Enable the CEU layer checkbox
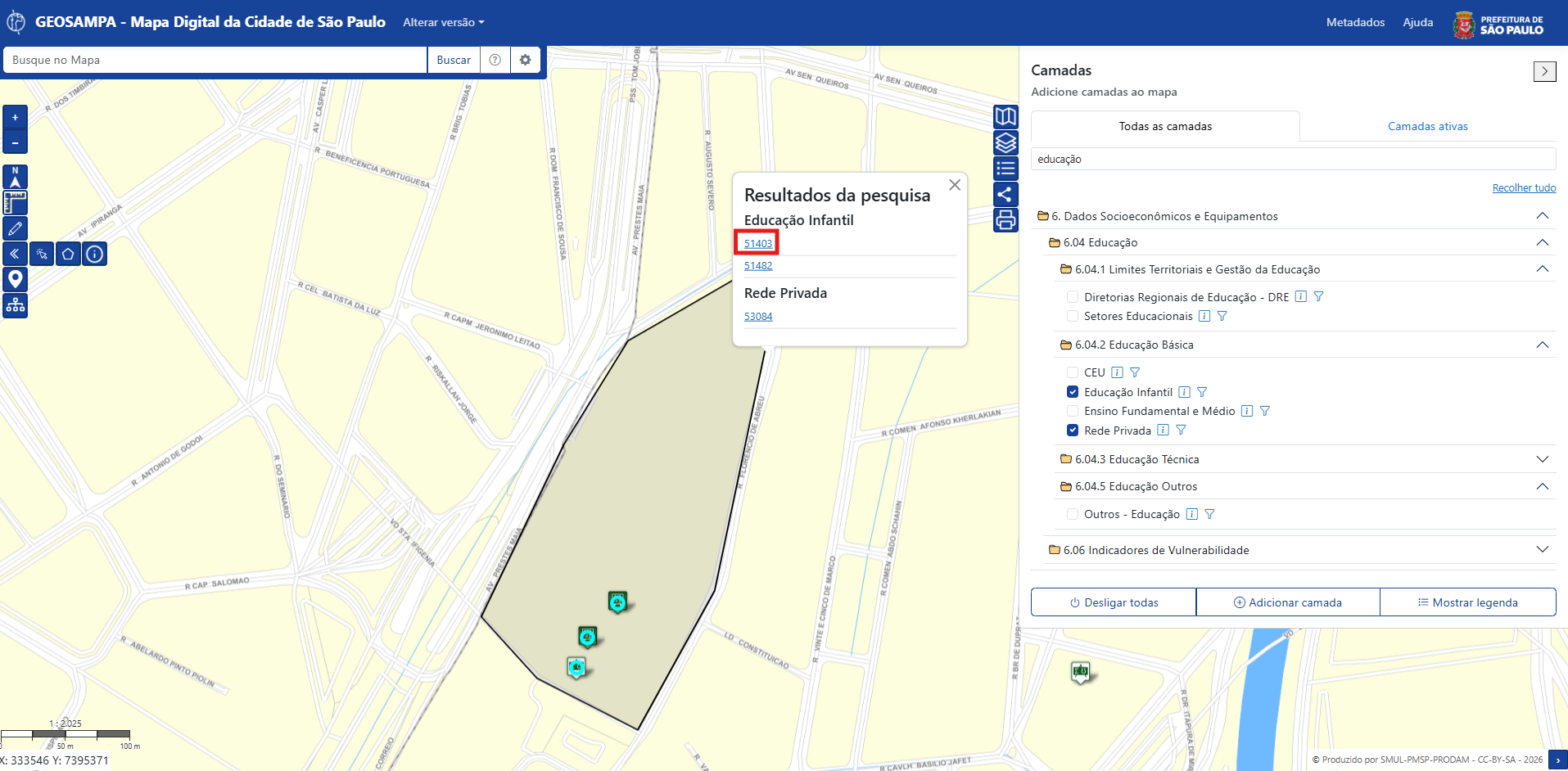The width and height of the screenshot is (1568, 771). click(1073, 372)
